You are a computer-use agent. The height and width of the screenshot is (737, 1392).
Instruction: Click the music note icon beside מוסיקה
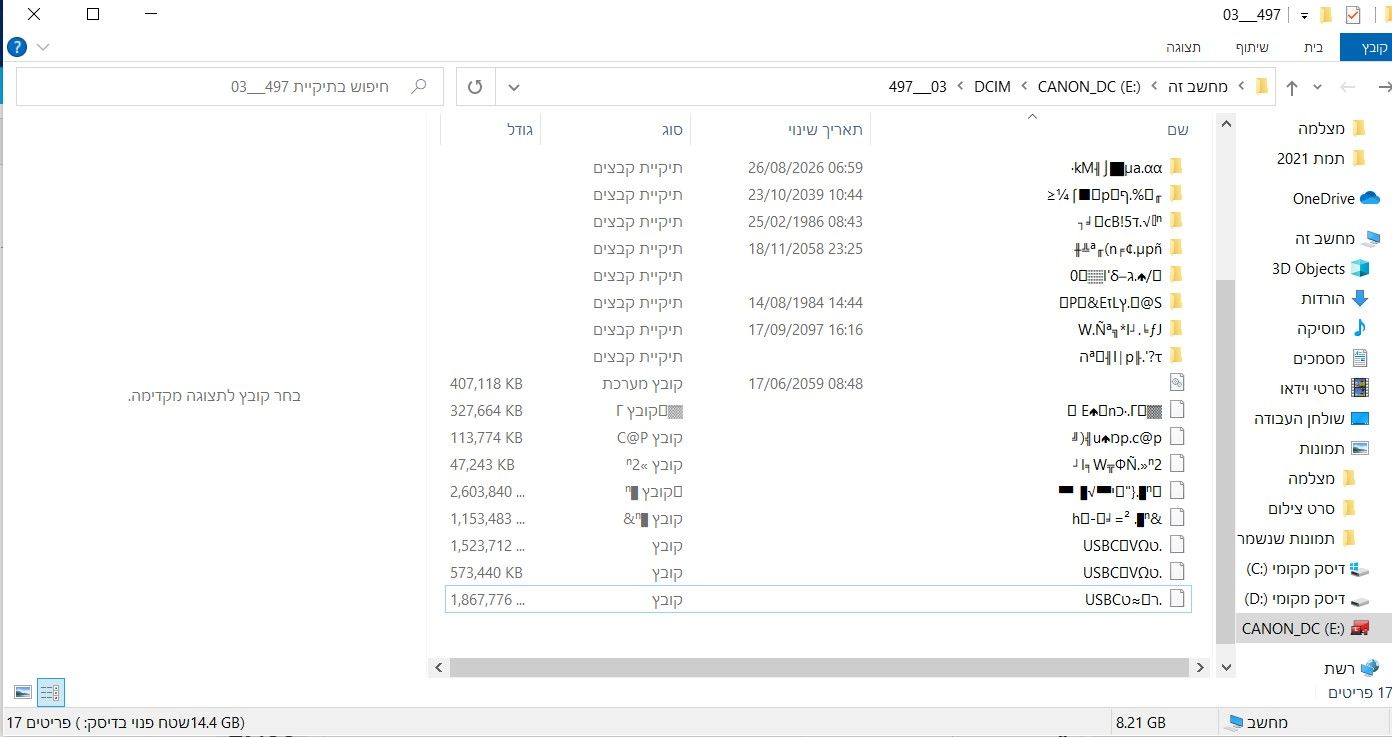pyautogui.click(x=1359, y=328)
